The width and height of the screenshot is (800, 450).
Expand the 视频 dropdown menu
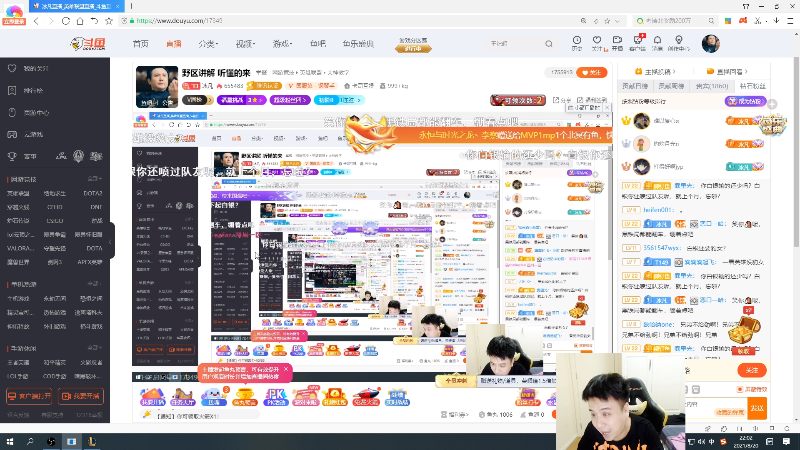coord(245,44)
